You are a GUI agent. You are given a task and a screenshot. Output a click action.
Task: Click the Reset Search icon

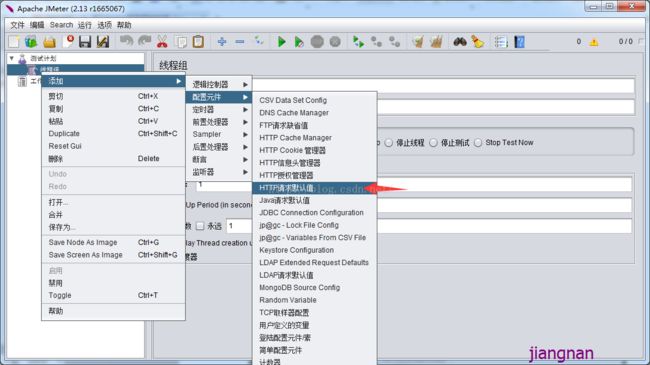click(478, 42)
